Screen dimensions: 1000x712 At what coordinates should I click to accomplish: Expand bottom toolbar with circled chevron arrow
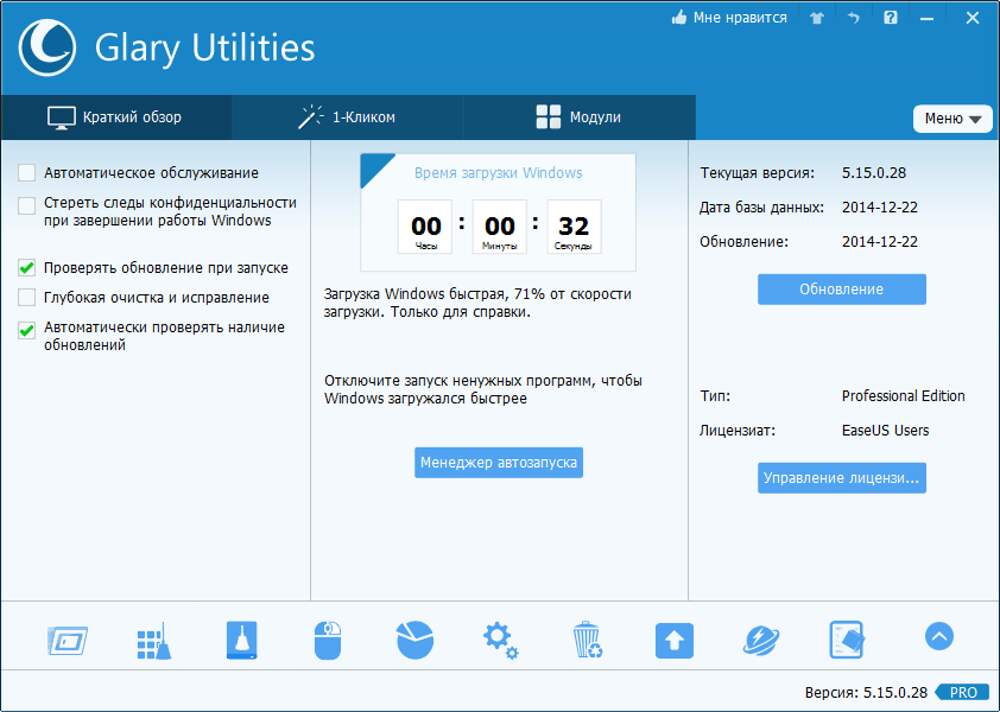click(939, 636)
